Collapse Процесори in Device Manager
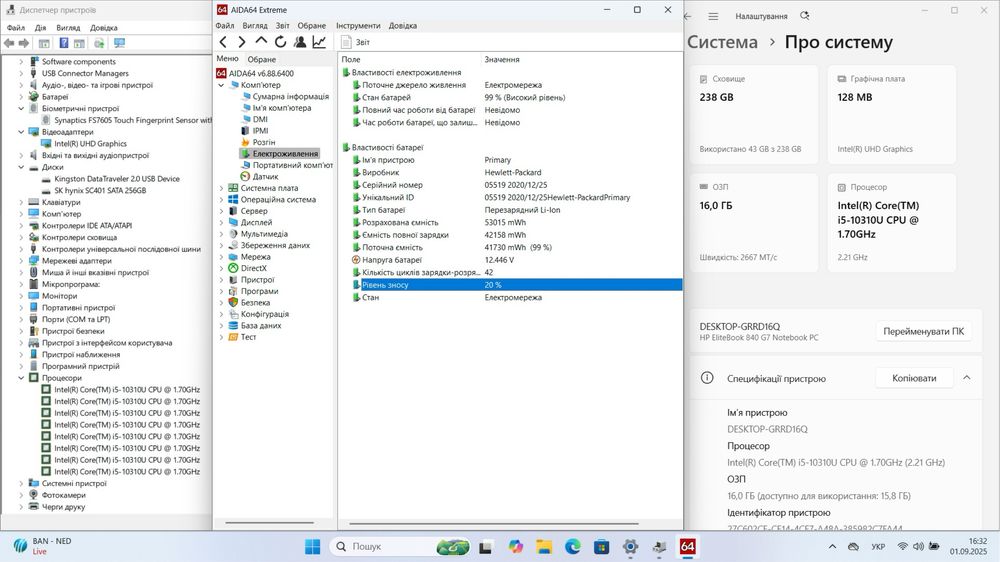 point(21,378)
